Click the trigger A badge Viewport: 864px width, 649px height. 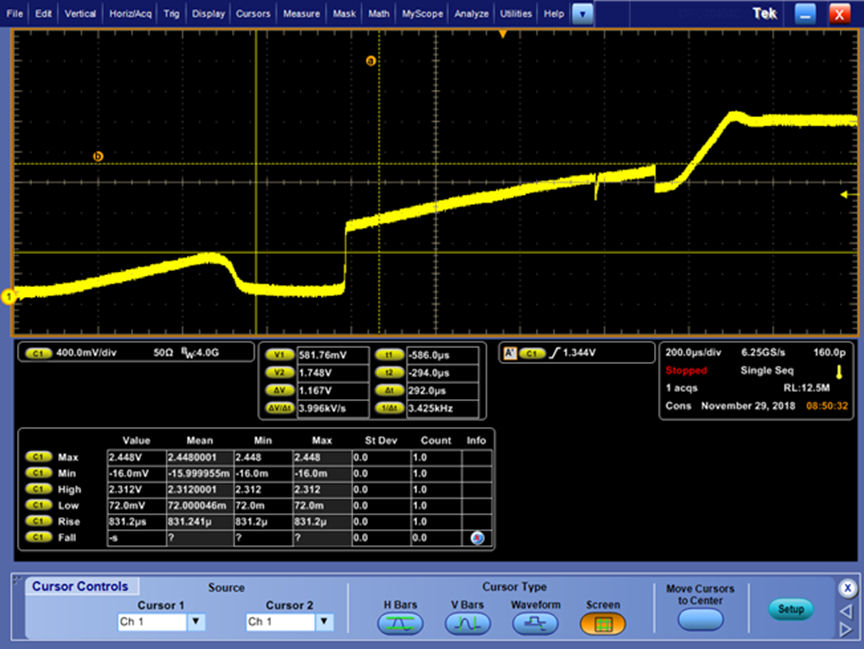coord(510,353)
